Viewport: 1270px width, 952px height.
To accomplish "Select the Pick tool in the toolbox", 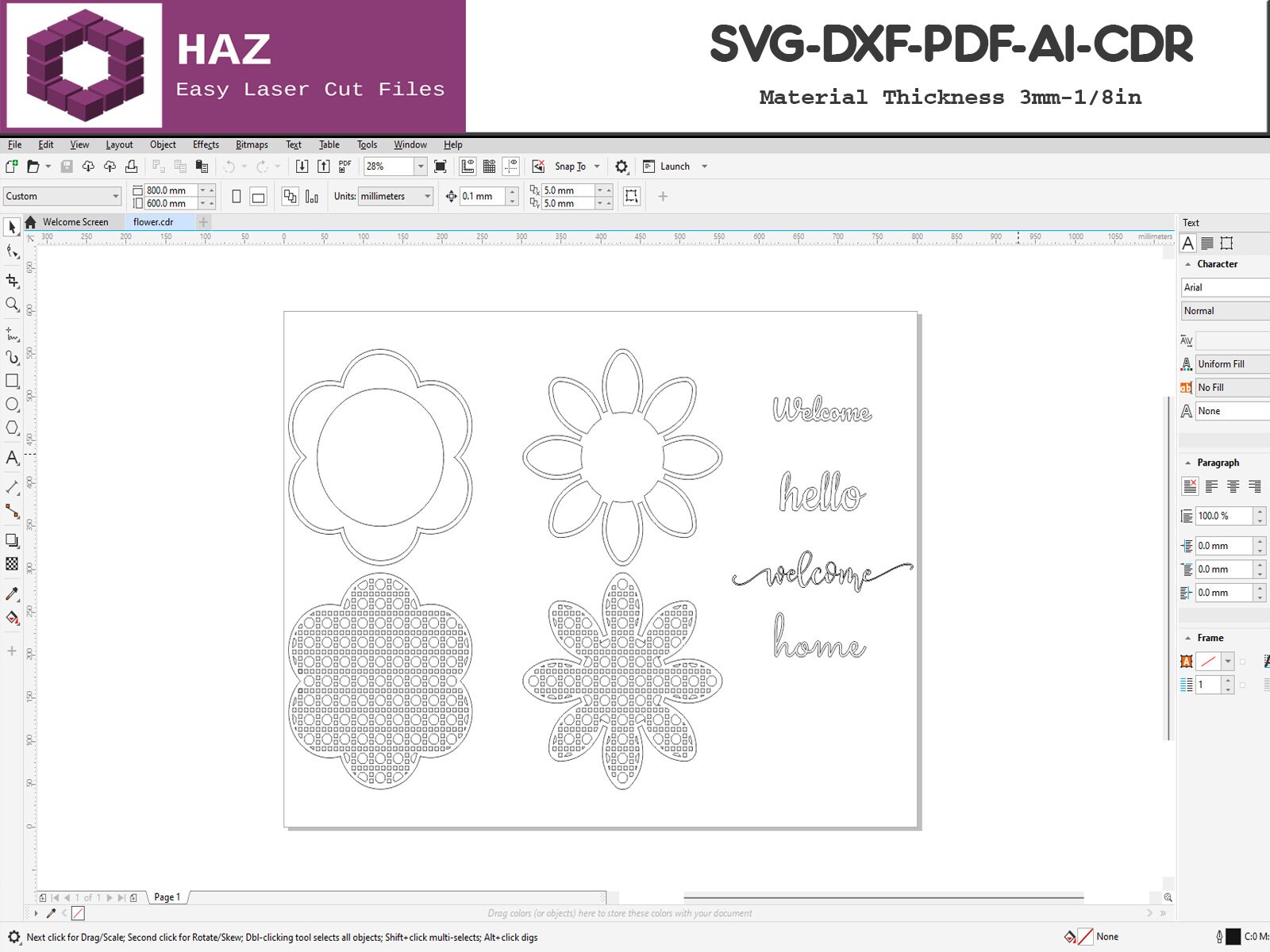I will [x=12, y=226].
